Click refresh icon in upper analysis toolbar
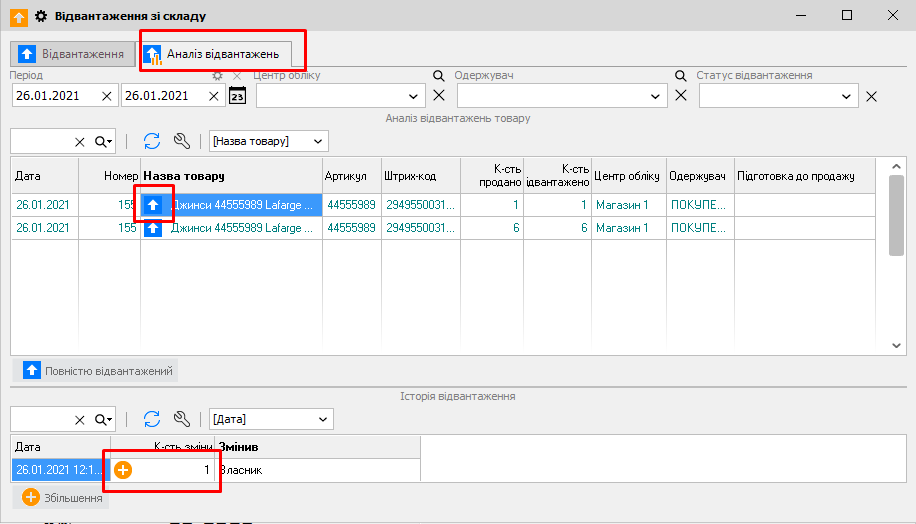 [x=152, y=141]
